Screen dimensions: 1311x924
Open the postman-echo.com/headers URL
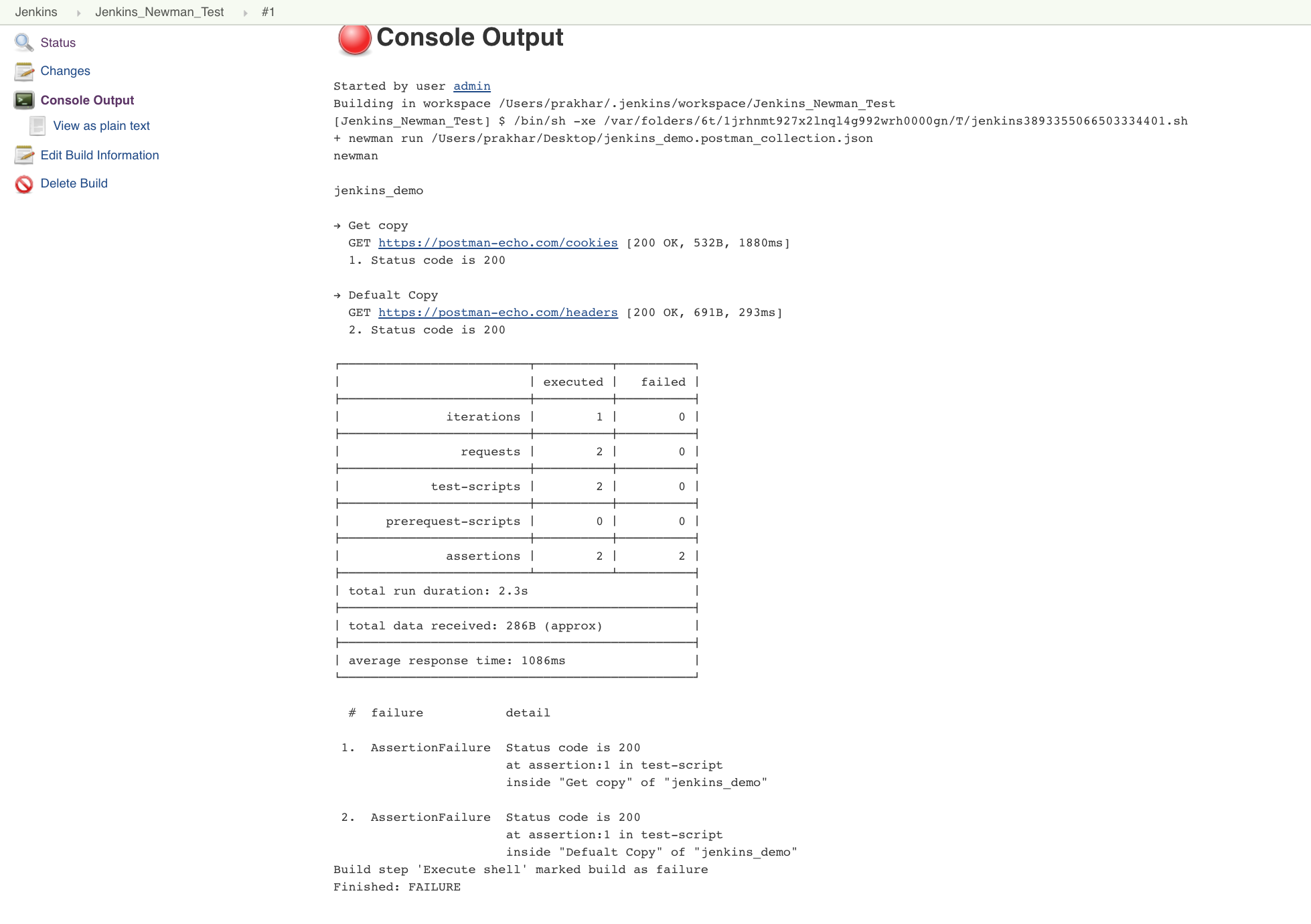click(497, 313)
